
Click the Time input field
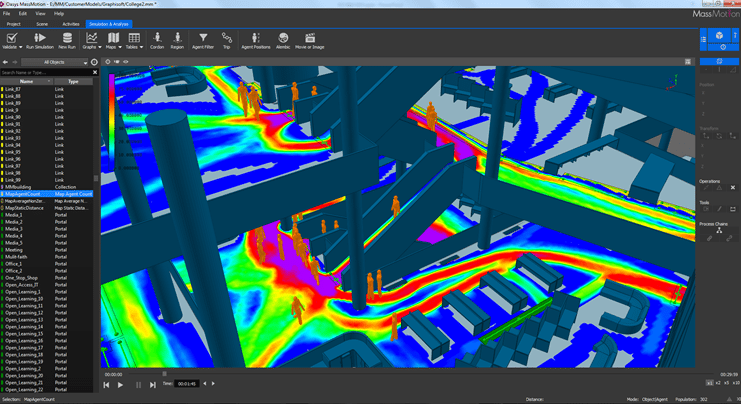click(187, 384)
